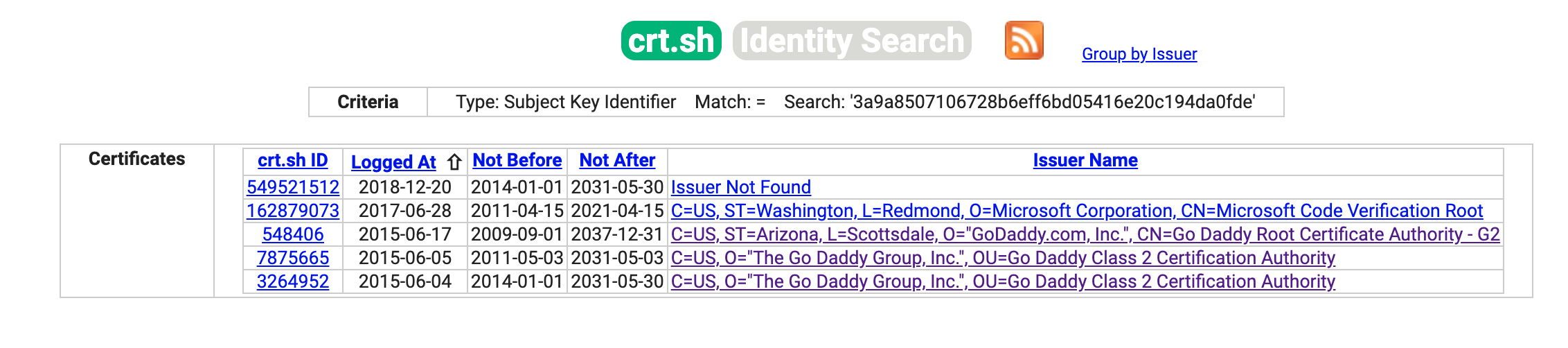Screen dimensions: 1568x348
Task: Sort the table by Not Before
Action: (x=517, y=160)
